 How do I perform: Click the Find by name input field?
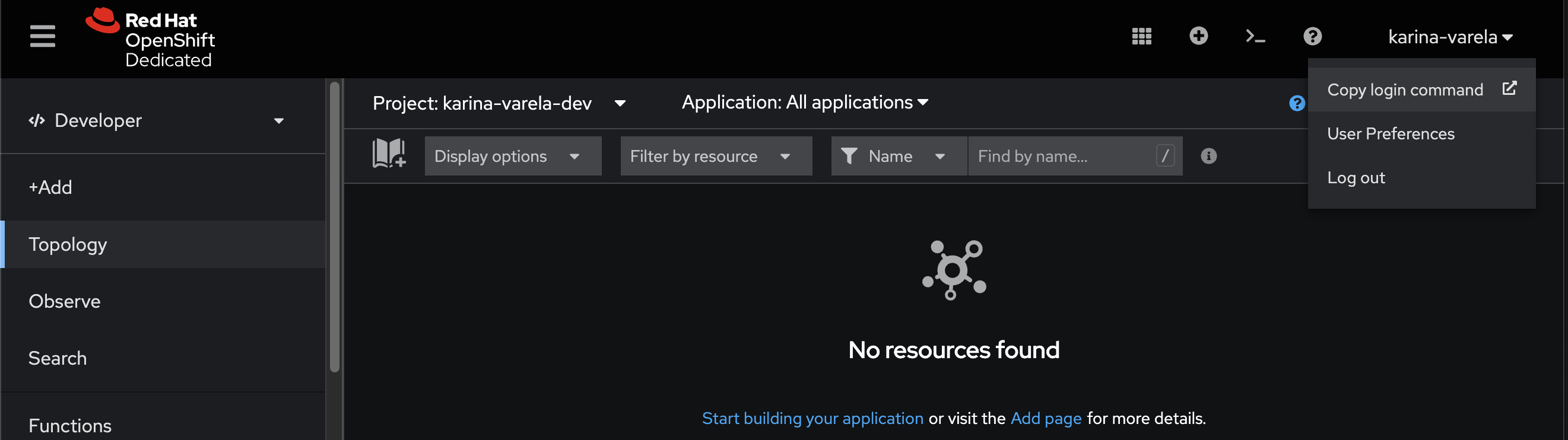point(1075,157)
